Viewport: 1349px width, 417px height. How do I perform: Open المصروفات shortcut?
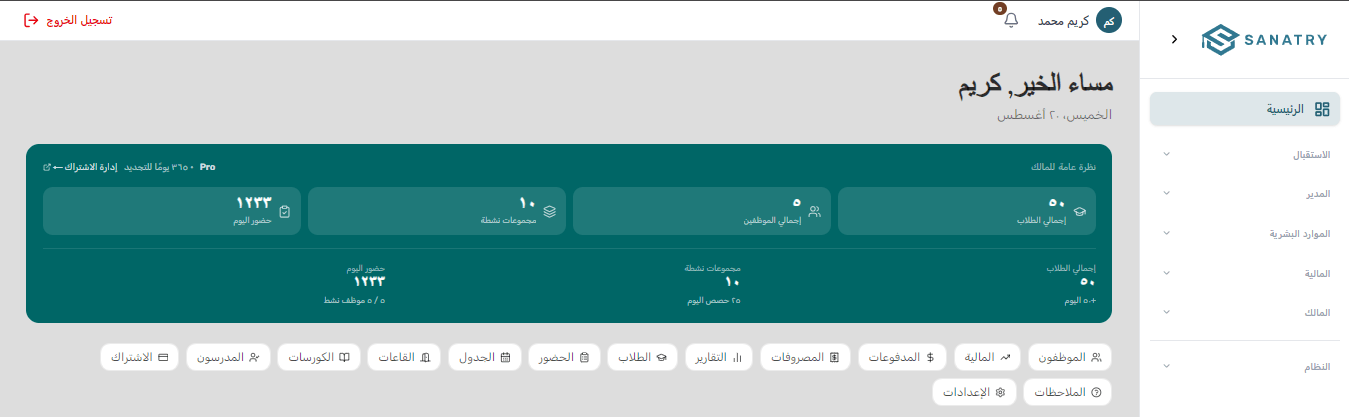806,357
